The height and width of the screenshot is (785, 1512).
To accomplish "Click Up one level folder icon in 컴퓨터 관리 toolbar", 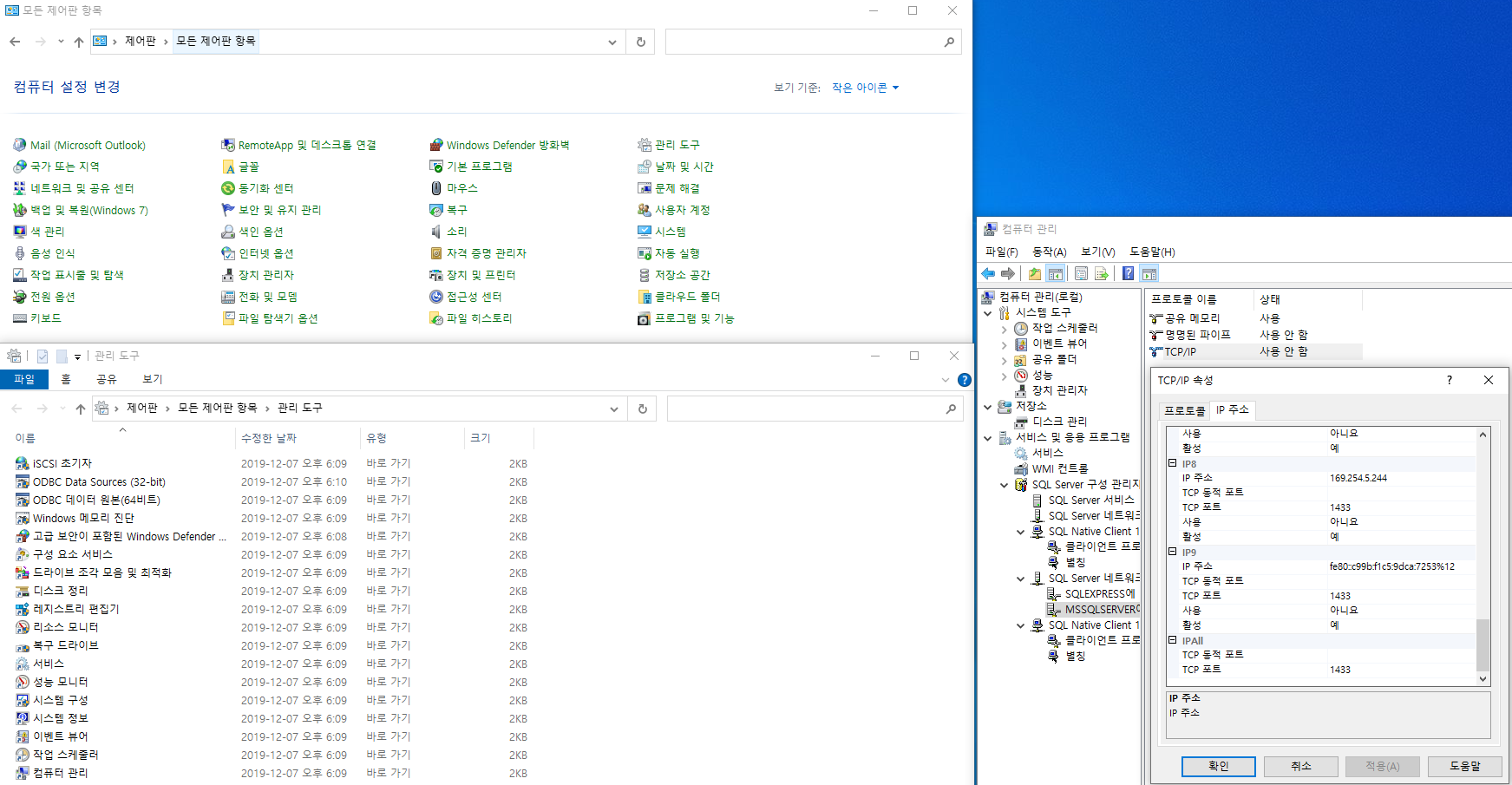I will point(1035,273).
